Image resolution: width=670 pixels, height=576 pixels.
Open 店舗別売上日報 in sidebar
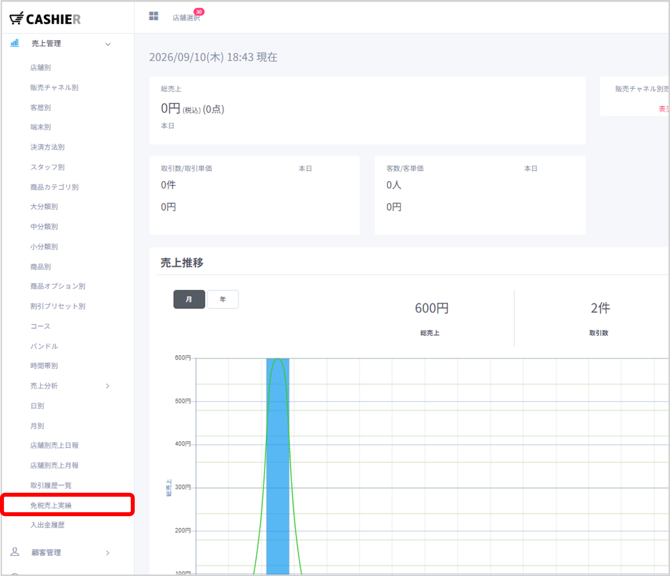(x=54, y=445)
